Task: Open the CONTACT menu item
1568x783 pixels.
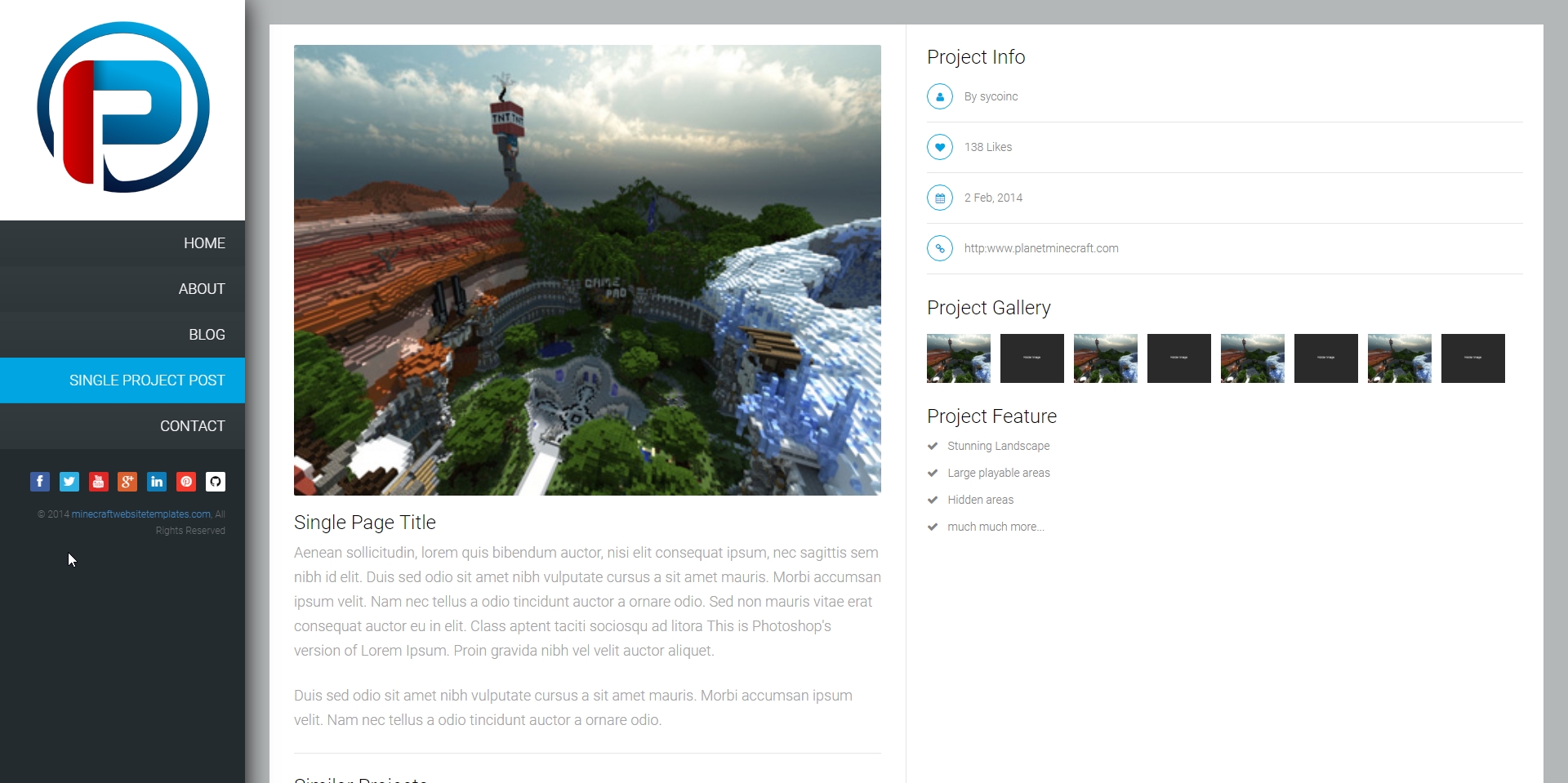Action: [122, 426]
